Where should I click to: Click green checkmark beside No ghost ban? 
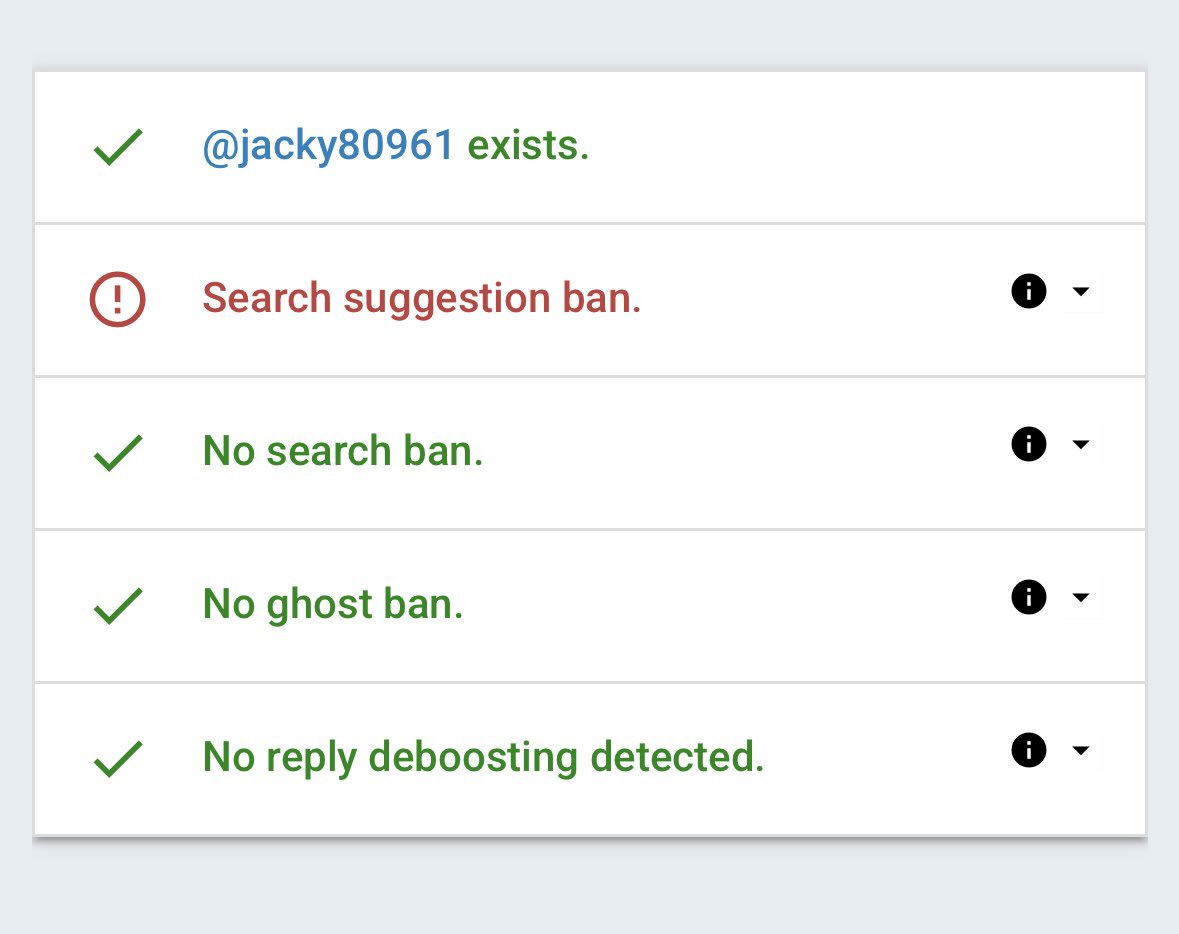pyautogui.click(x=118, y=605)
